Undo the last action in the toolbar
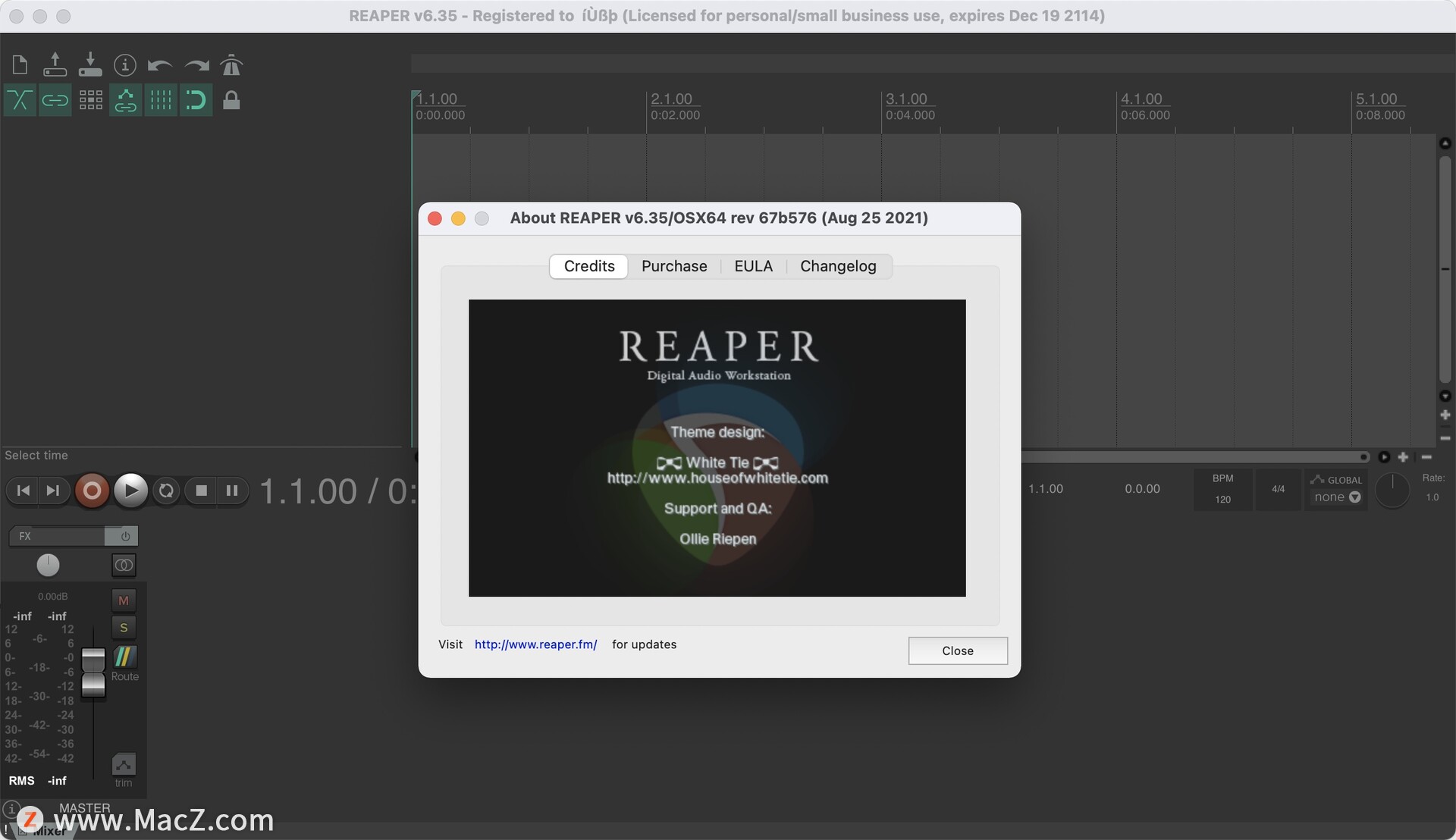This screenshot has height=840, width=1456. click(160, 65)
